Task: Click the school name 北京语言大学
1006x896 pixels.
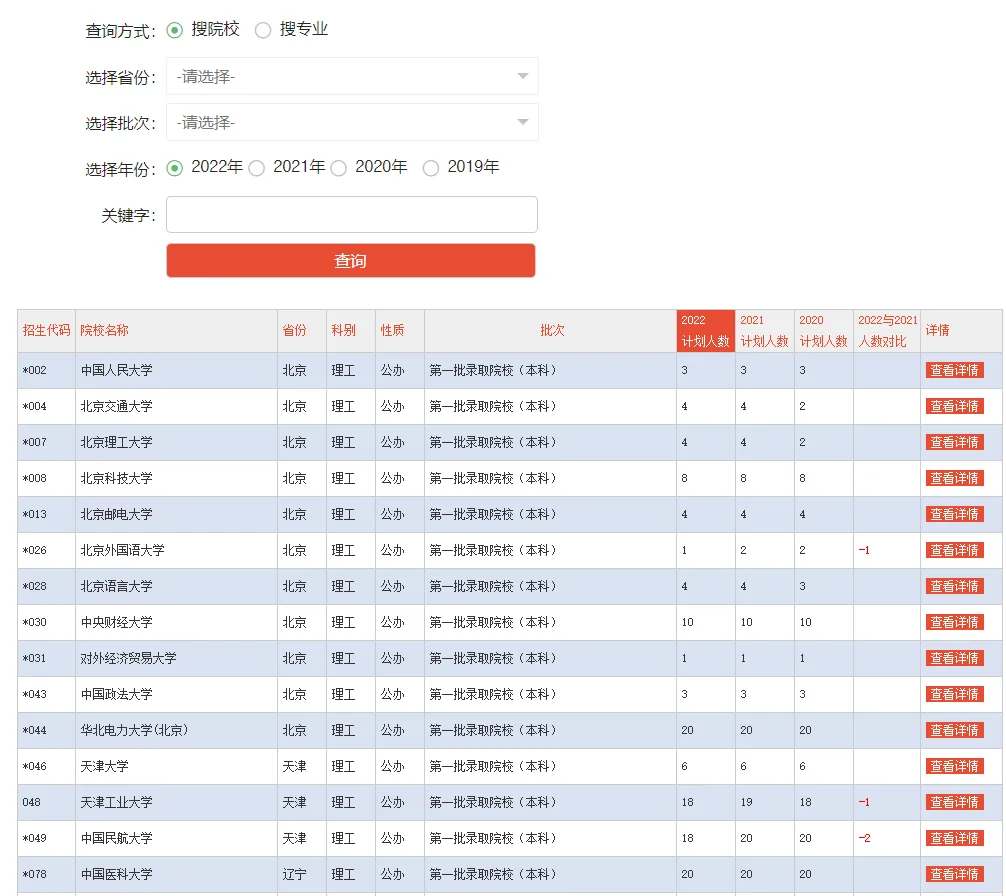Action: coord(116,586)
